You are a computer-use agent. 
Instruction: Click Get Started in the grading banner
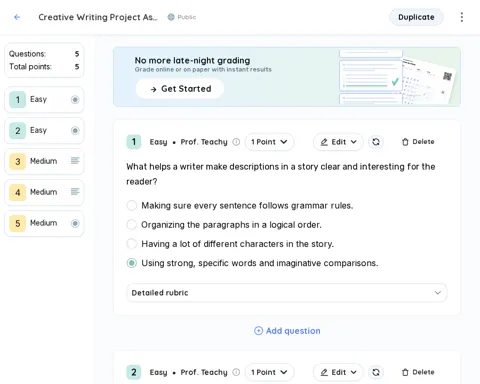180,89
